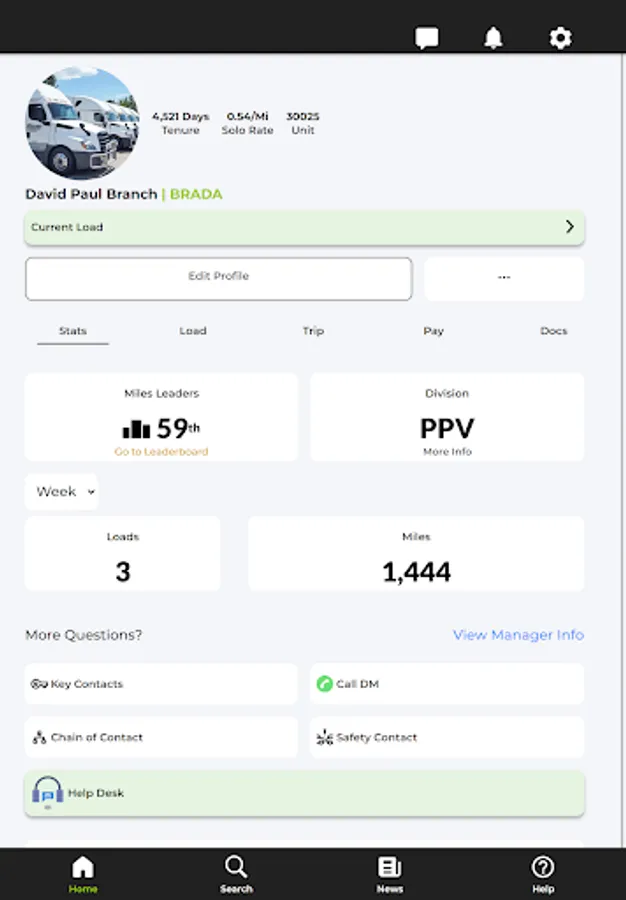Open settings gear icon
This screenshot has height=900, width=626.
[560, 38]
